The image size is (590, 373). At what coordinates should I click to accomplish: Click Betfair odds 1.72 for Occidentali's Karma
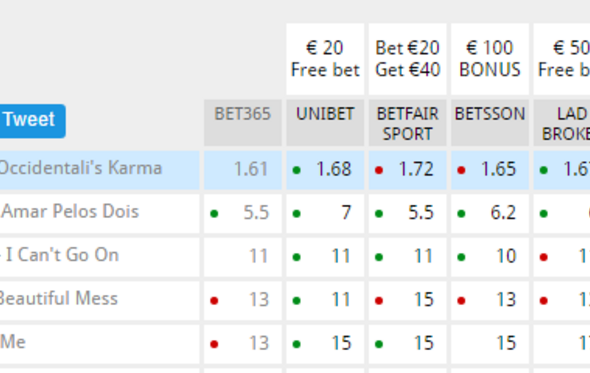pyautogui.click(x=416, y=169)
